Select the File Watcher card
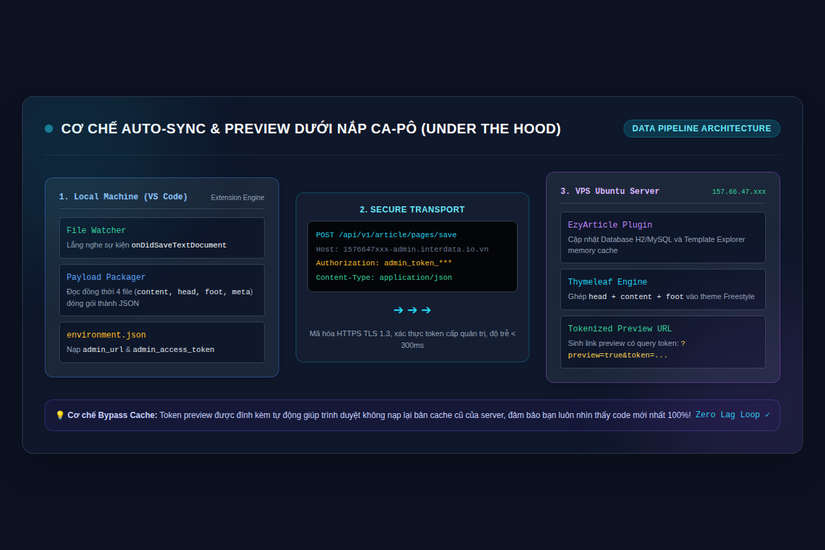 pos(162,238)
